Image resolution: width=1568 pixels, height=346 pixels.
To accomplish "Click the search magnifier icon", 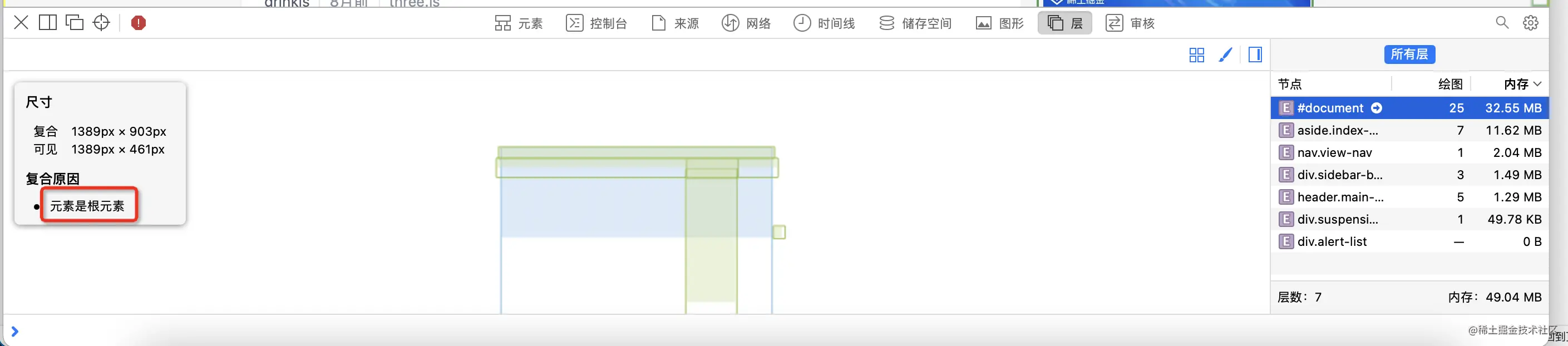I will (1502, 23).
